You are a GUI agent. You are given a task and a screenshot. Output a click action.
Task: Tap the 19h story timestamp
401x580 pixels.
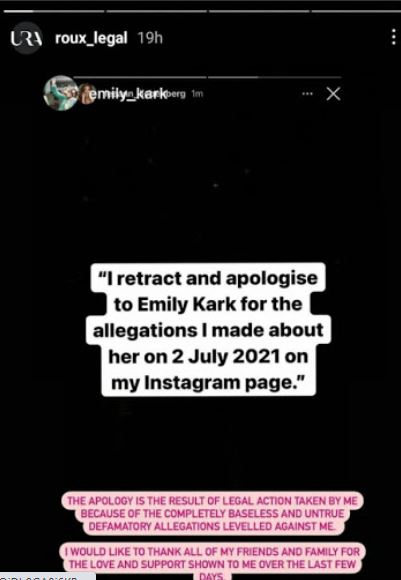(150, 38)
